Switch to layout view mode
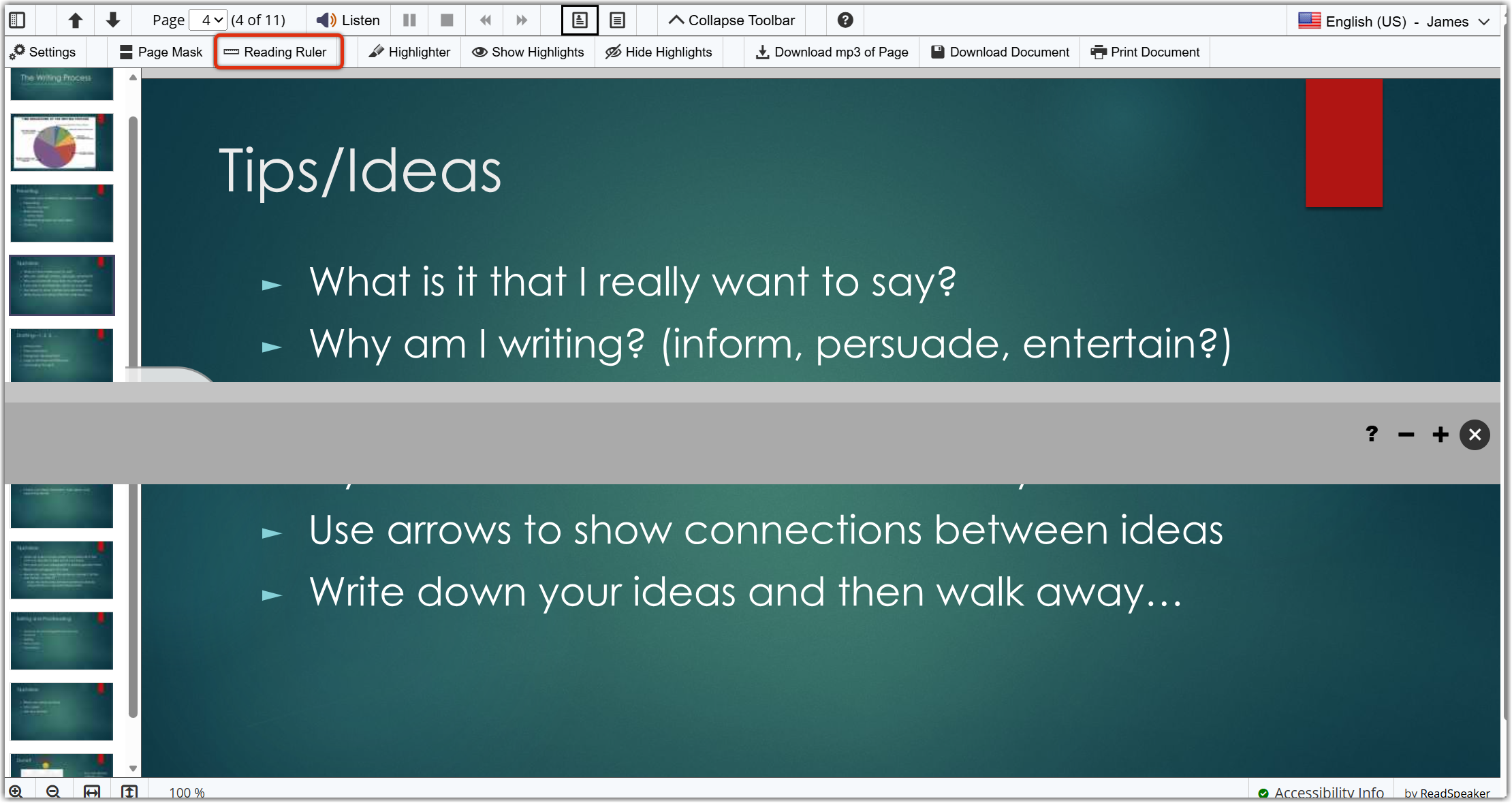1512x803 pixels. click(x=580, y=20)
